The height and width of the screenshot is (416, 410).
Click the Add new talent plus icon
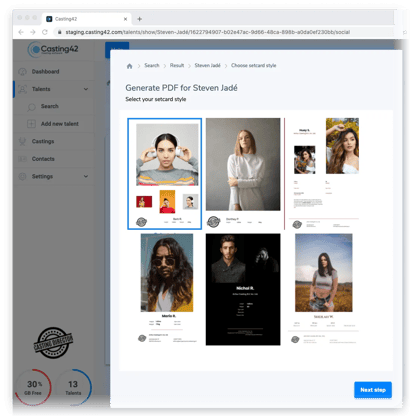click(x=31, y=124)
